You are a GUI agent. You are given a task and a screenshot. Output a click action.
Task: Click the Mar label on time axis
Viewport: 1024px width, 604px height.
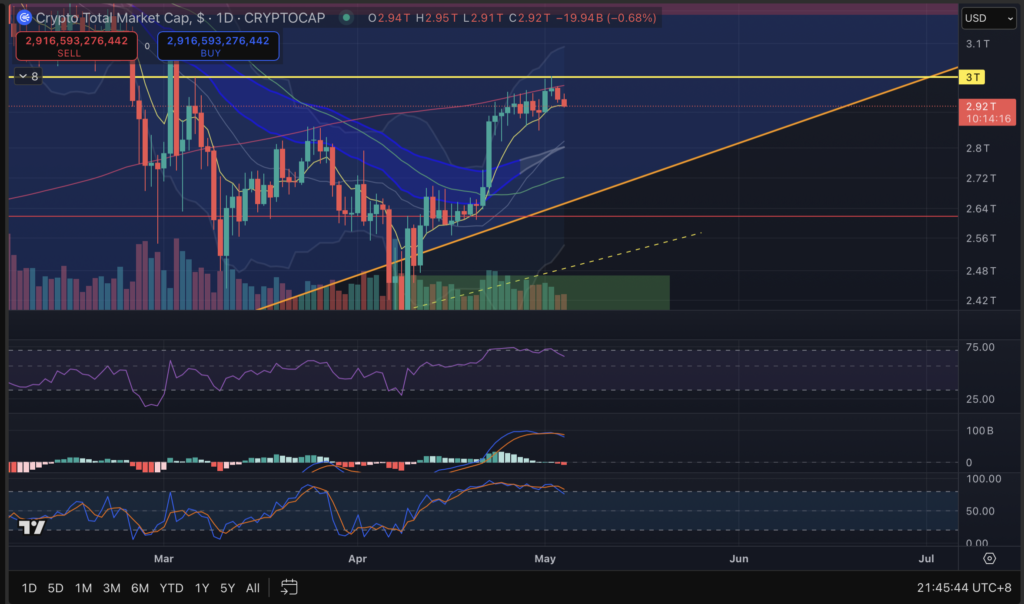[163, 559]
